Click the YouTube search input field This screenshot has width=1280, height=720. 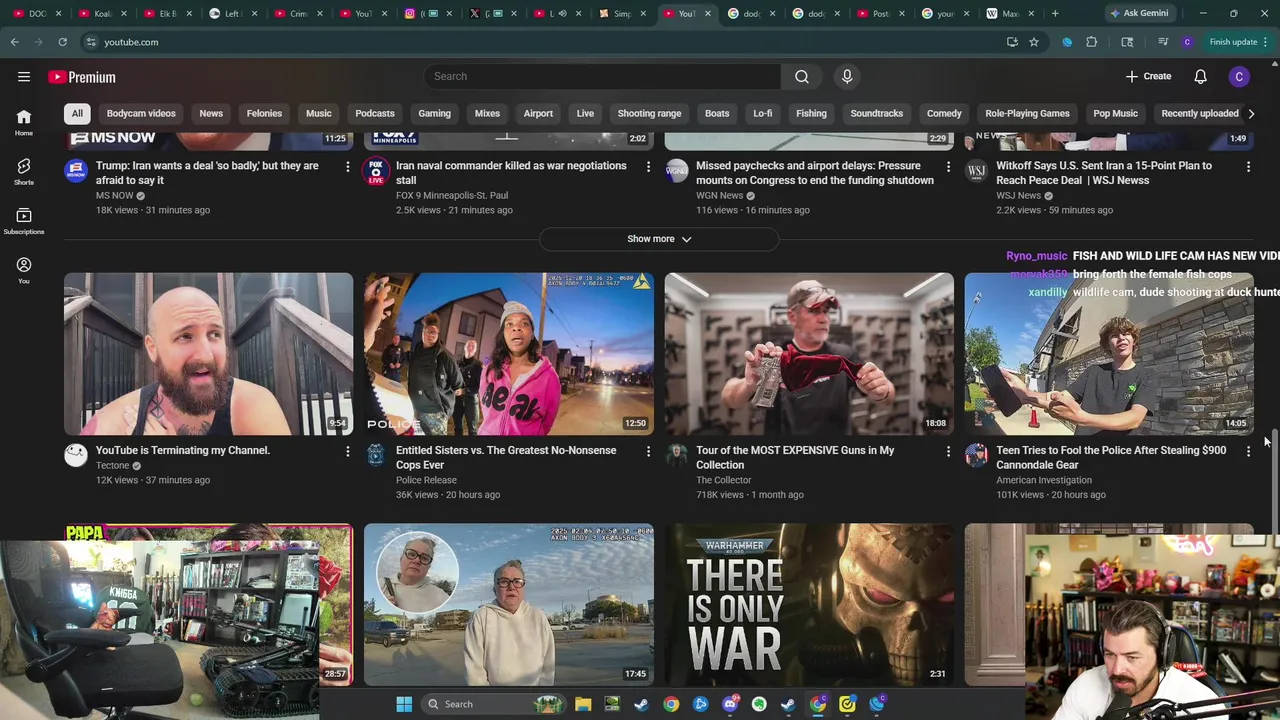pyautogui.click(x=602, y=77)
